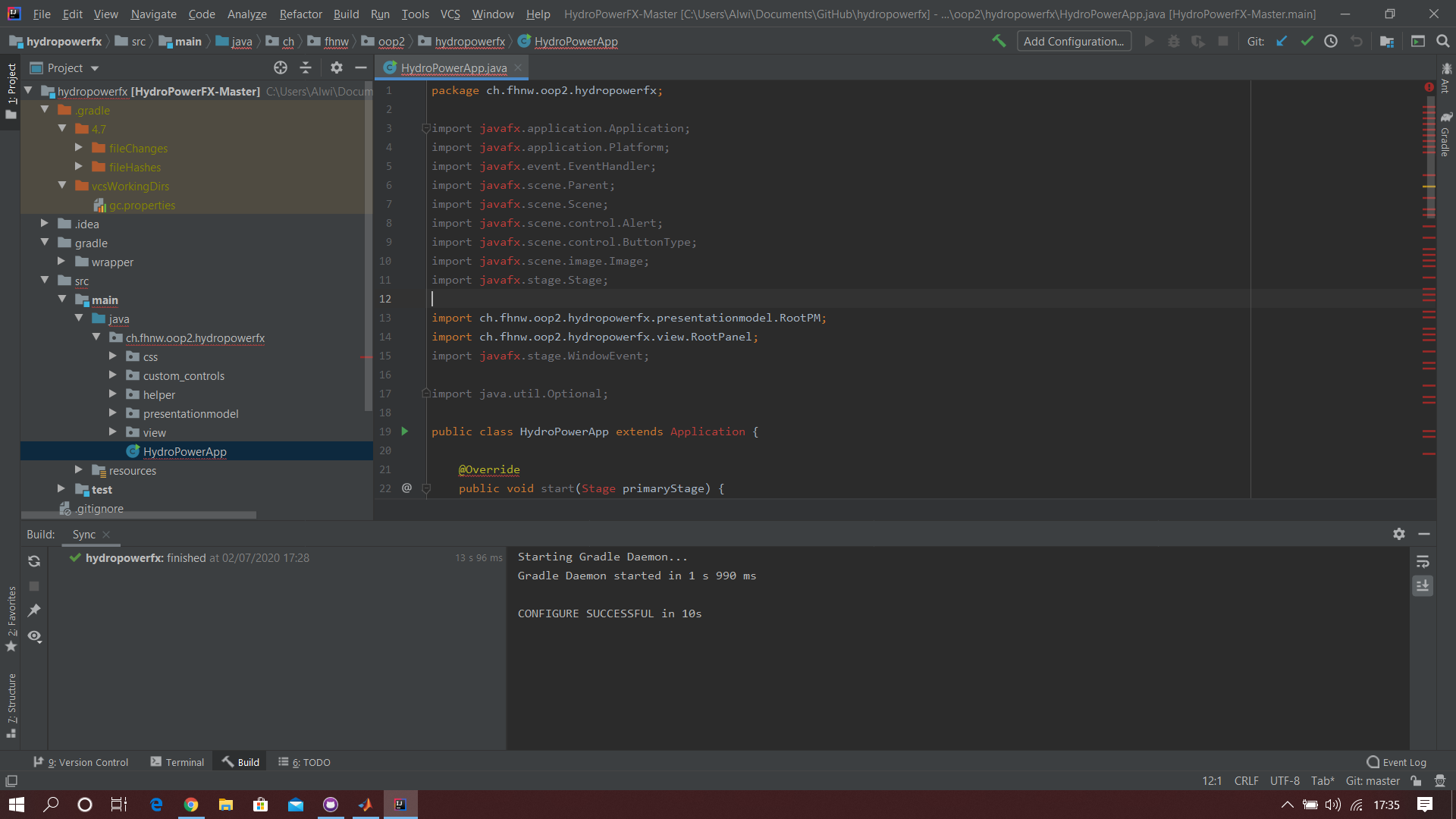Click the lock read-only toggle in status bar
Image resolution: width=1456 pixels, height=819 pixels.
(x=1416, y=781)
